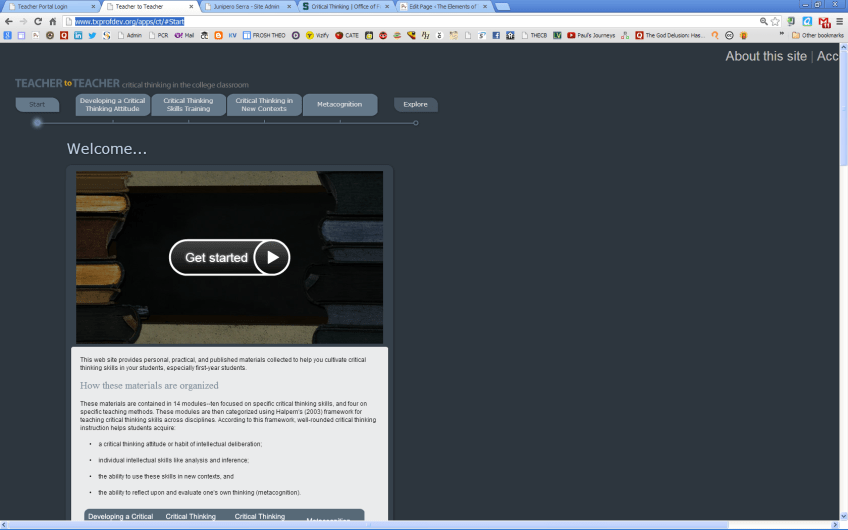
Task: Click the end marker on the progress timeline
Action: [416, 123]
